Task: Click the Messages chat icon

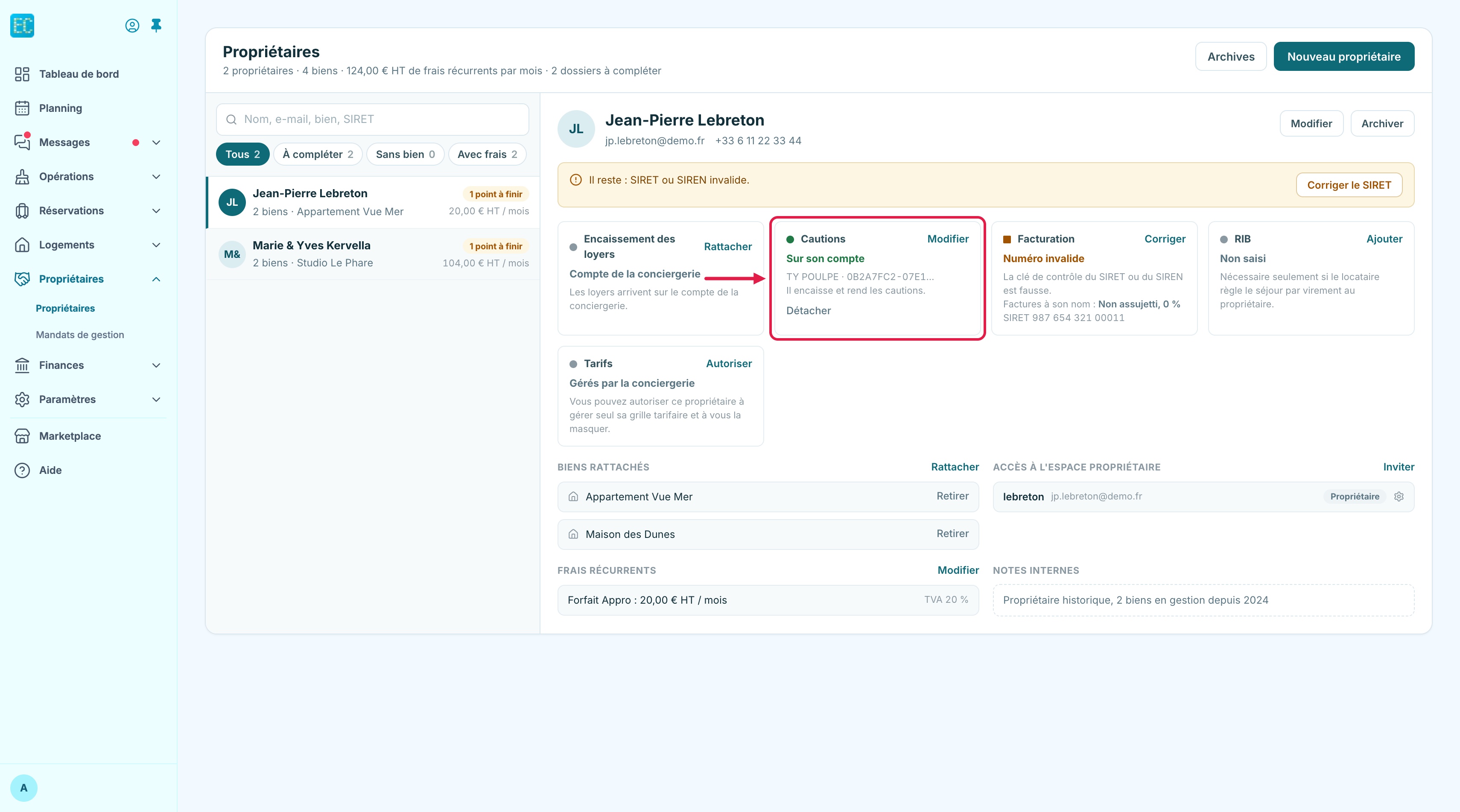Action: click(x=22, y=142)
